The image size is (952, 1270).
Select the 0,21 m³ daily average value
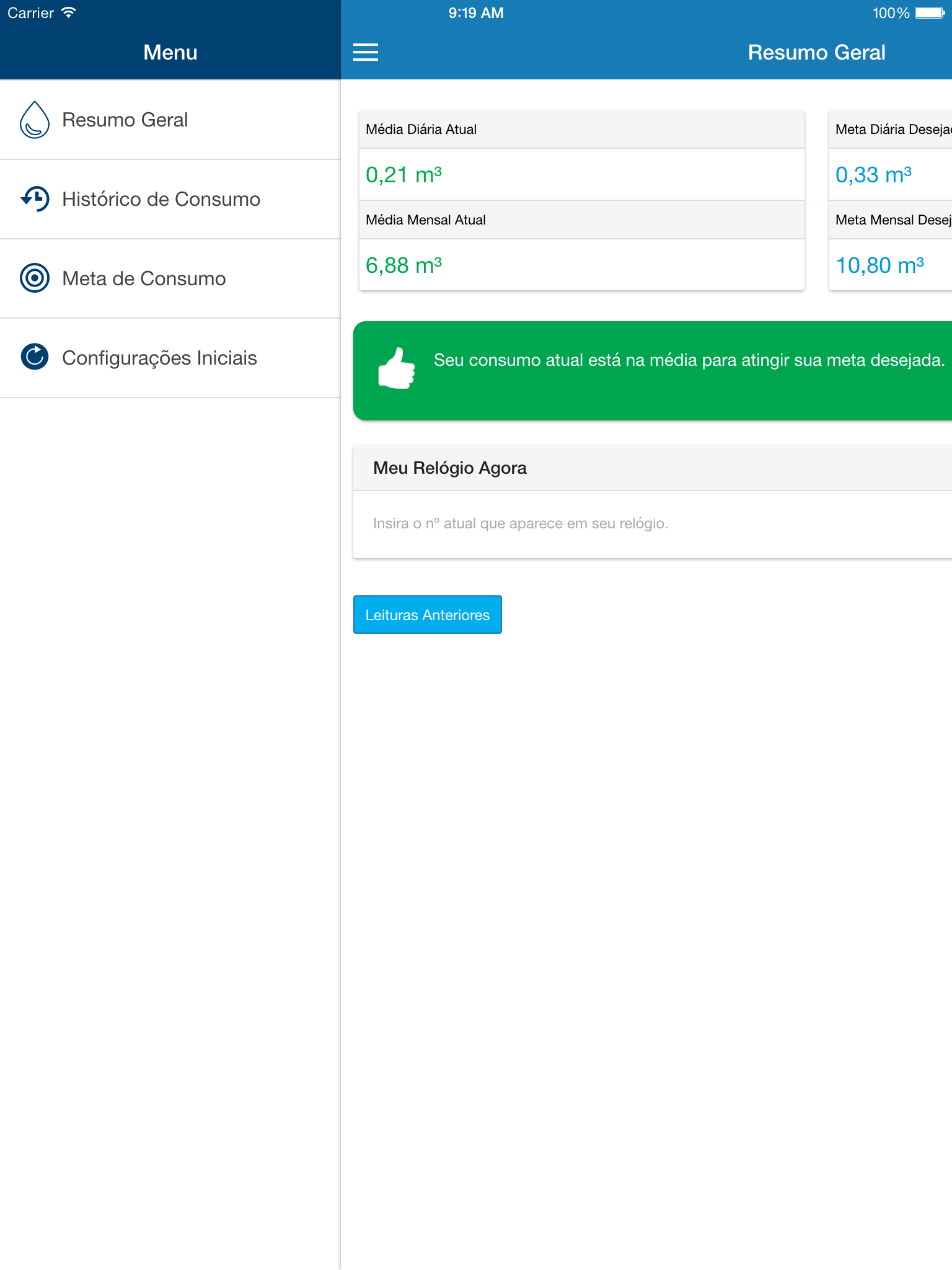tap(403, 175)
